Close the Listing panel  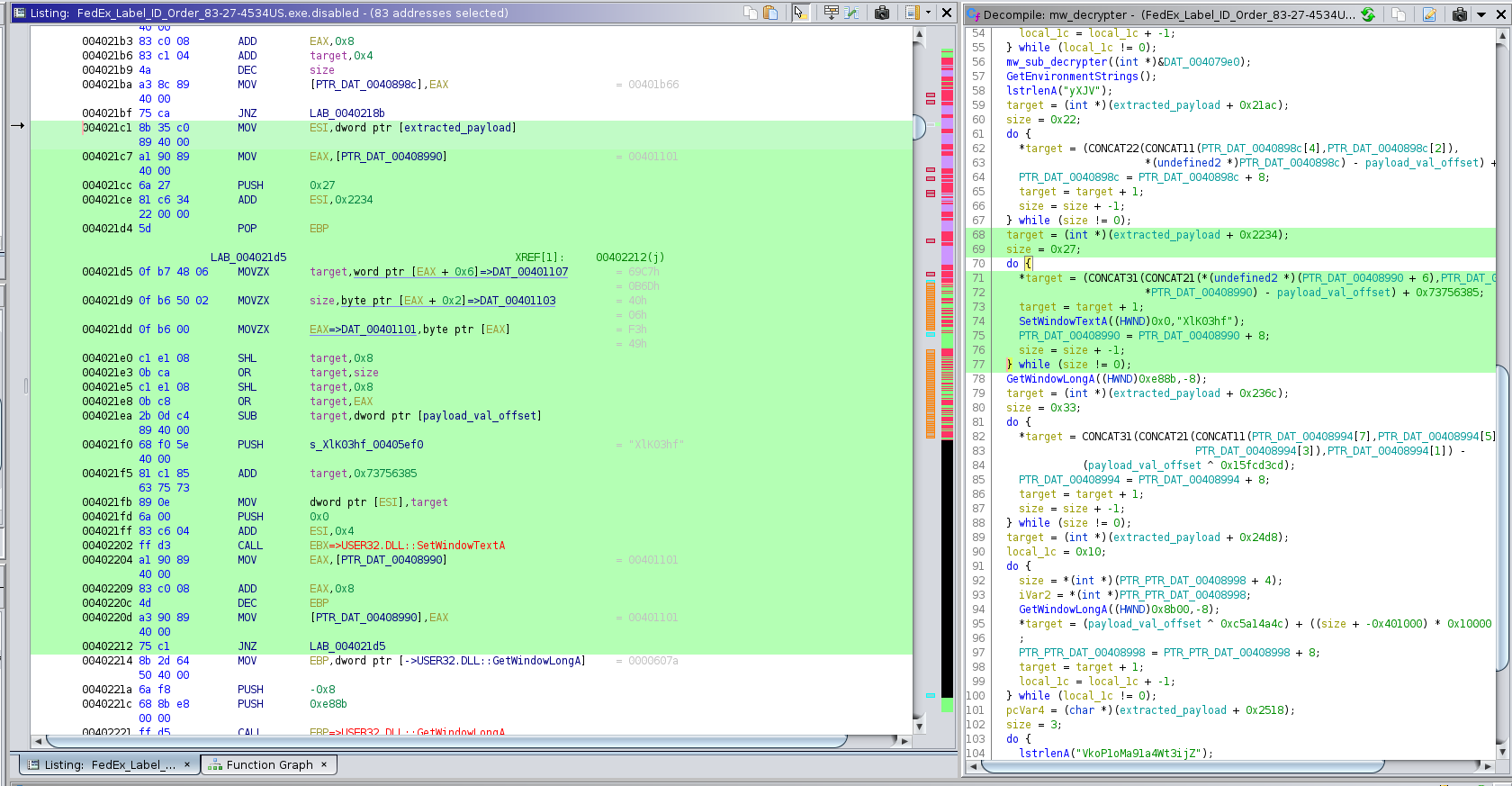click(947, 13)
